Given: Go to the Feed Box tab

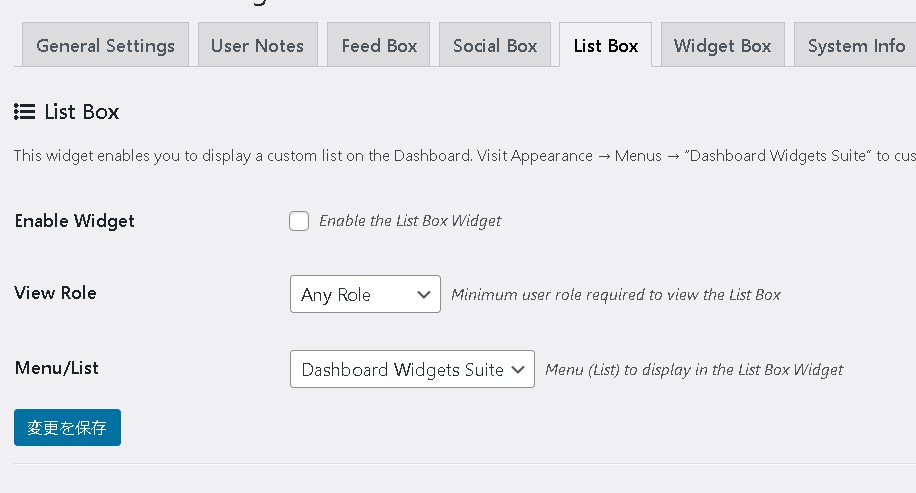Looking at the screenshot, I should tap(379, 46).
